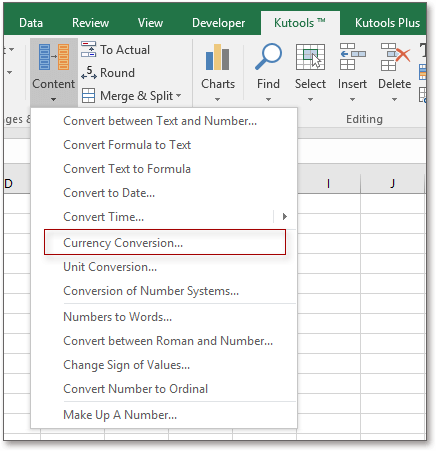Image resolution: width=436 pixels, height=451 pixels.
Task: Click the To Actual icon
Action: [x=88, y=49]
